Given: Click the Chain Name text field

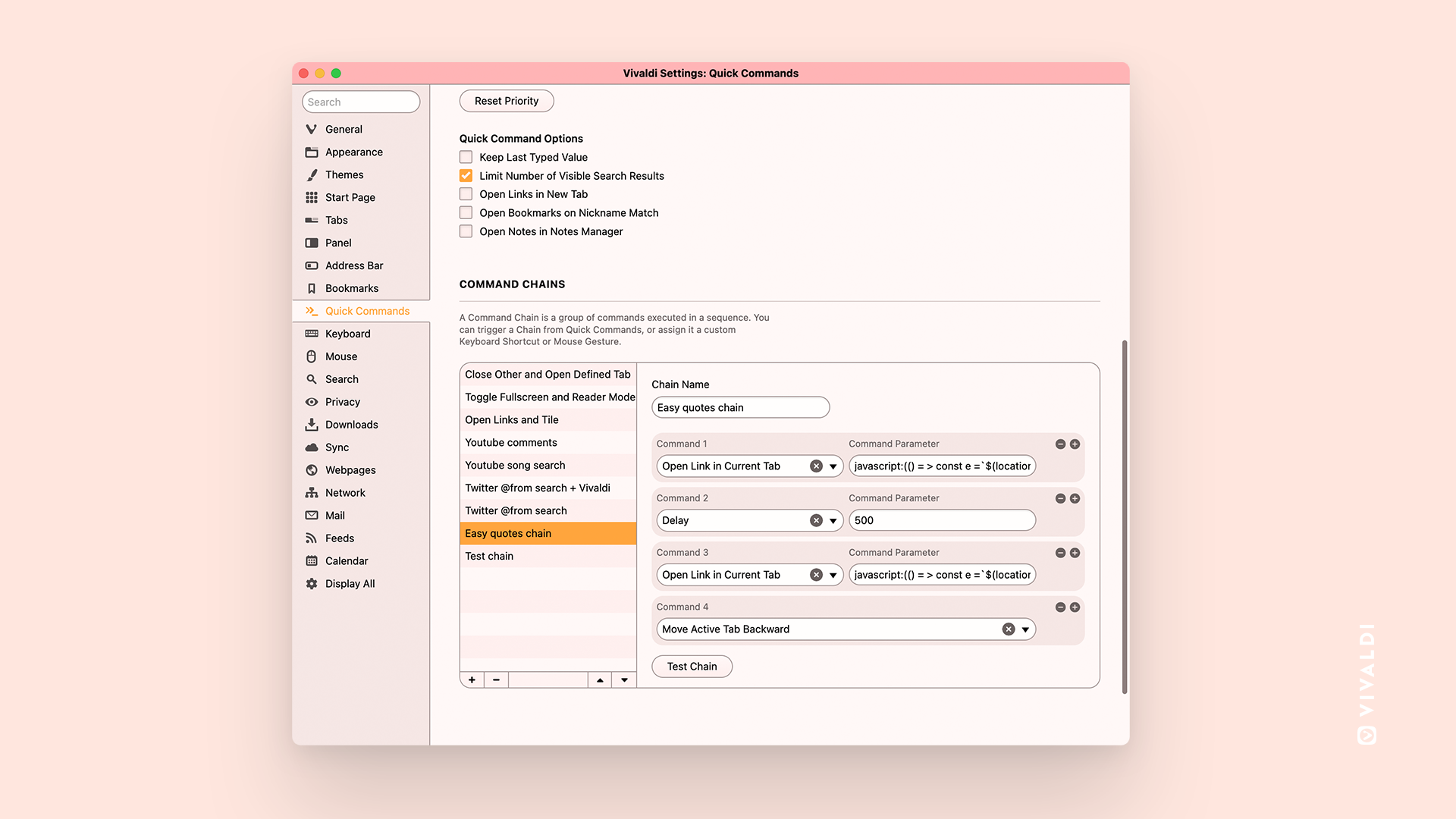Looking at the screenshot, I should [x=740, y=407].
